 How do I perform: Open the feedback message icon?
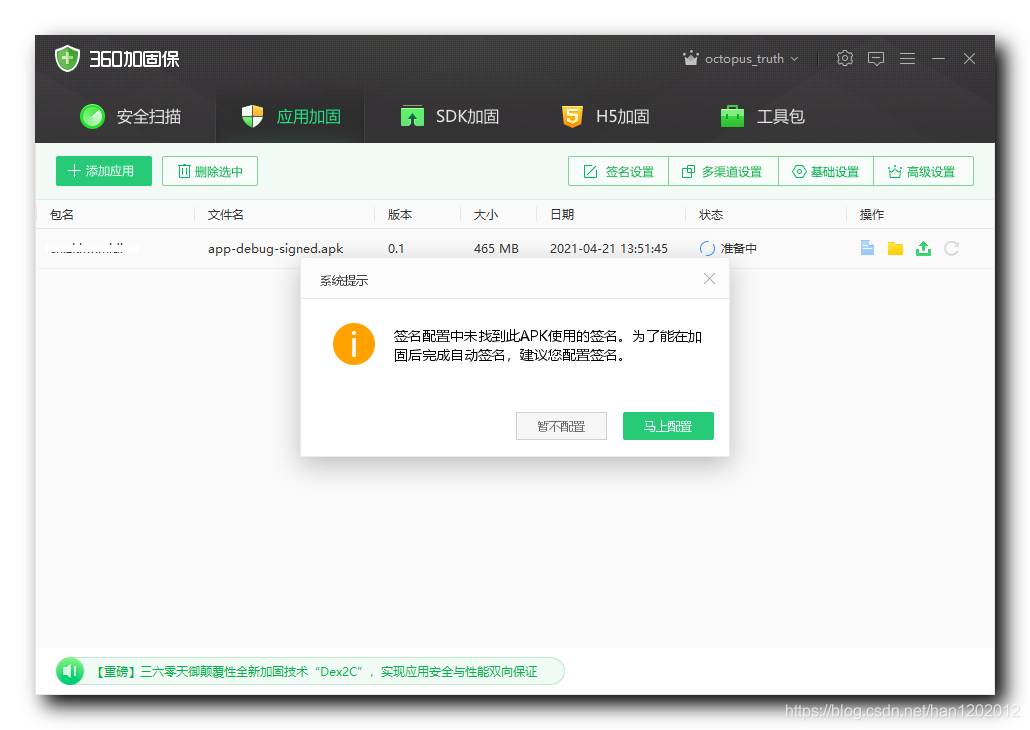pyautogui.click(x=876, y=58)
